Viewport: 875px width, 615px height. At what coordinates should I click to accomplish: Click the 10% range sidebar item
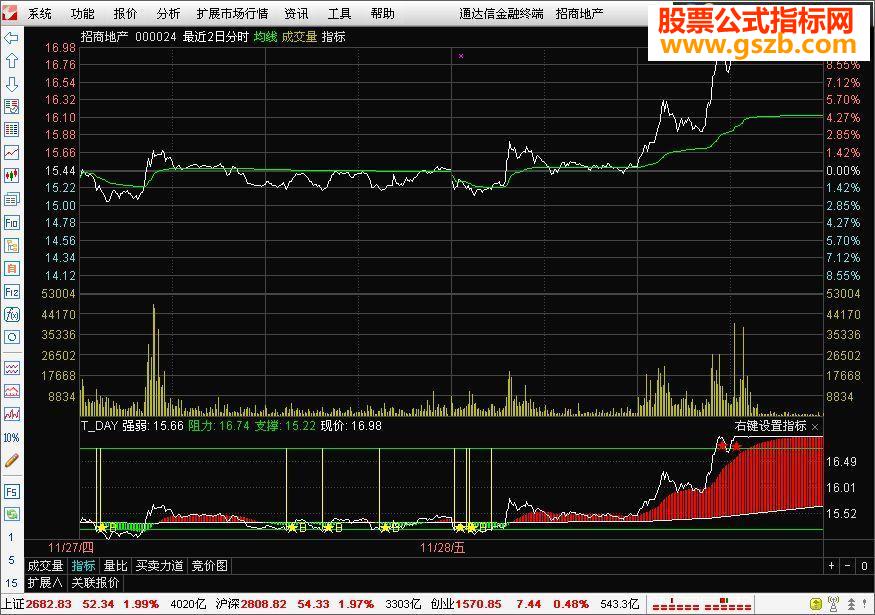[11, 438]
